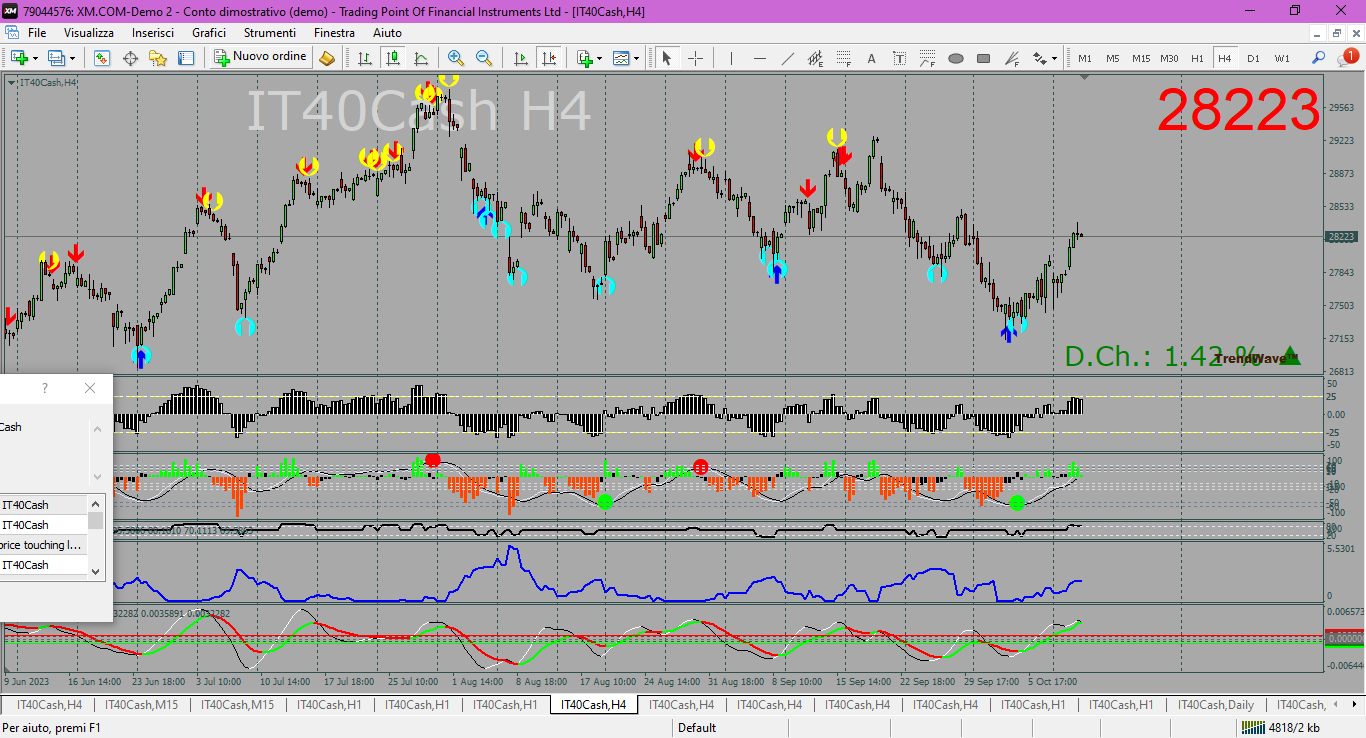This screenshot has width=1366, height=738.
Task: Draw an ellipse shape
Action: point(956,58)
